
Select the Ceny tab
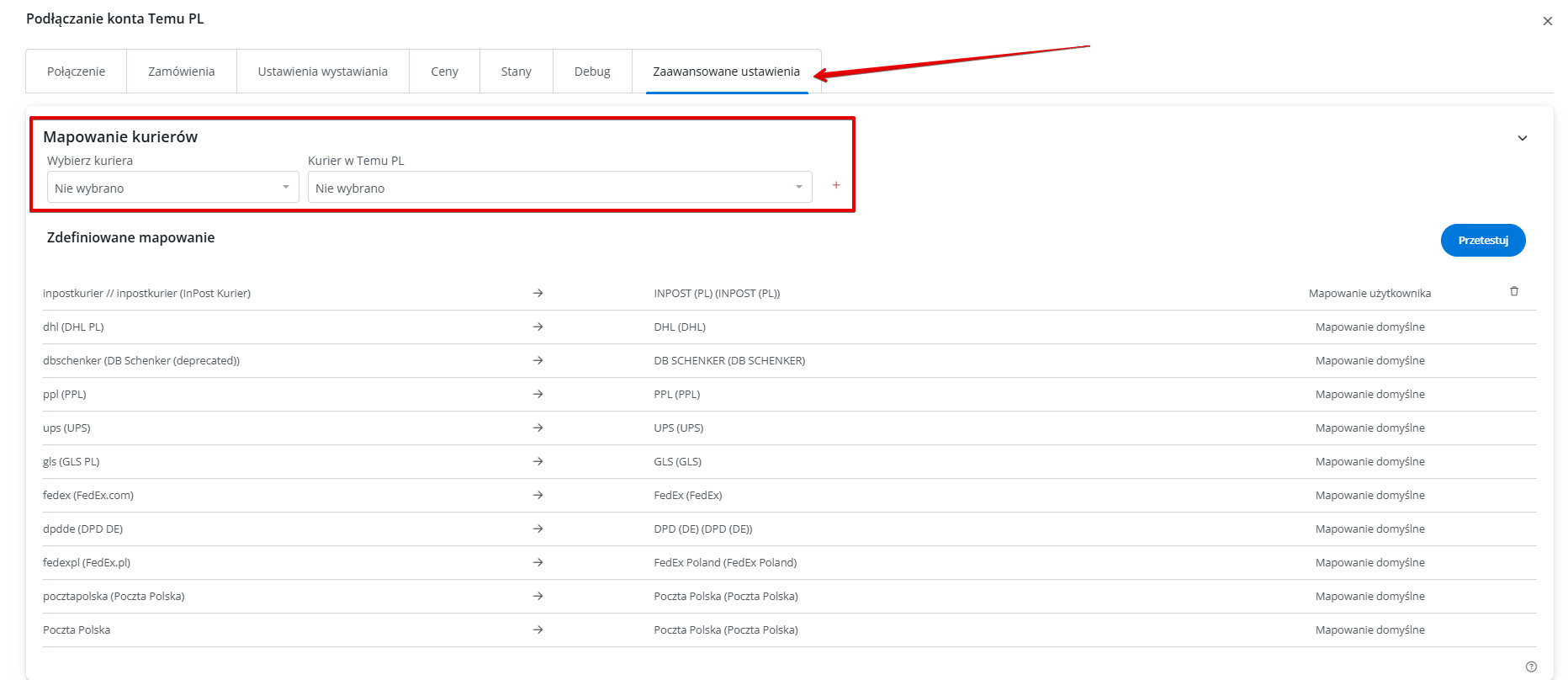pos(444,72)
